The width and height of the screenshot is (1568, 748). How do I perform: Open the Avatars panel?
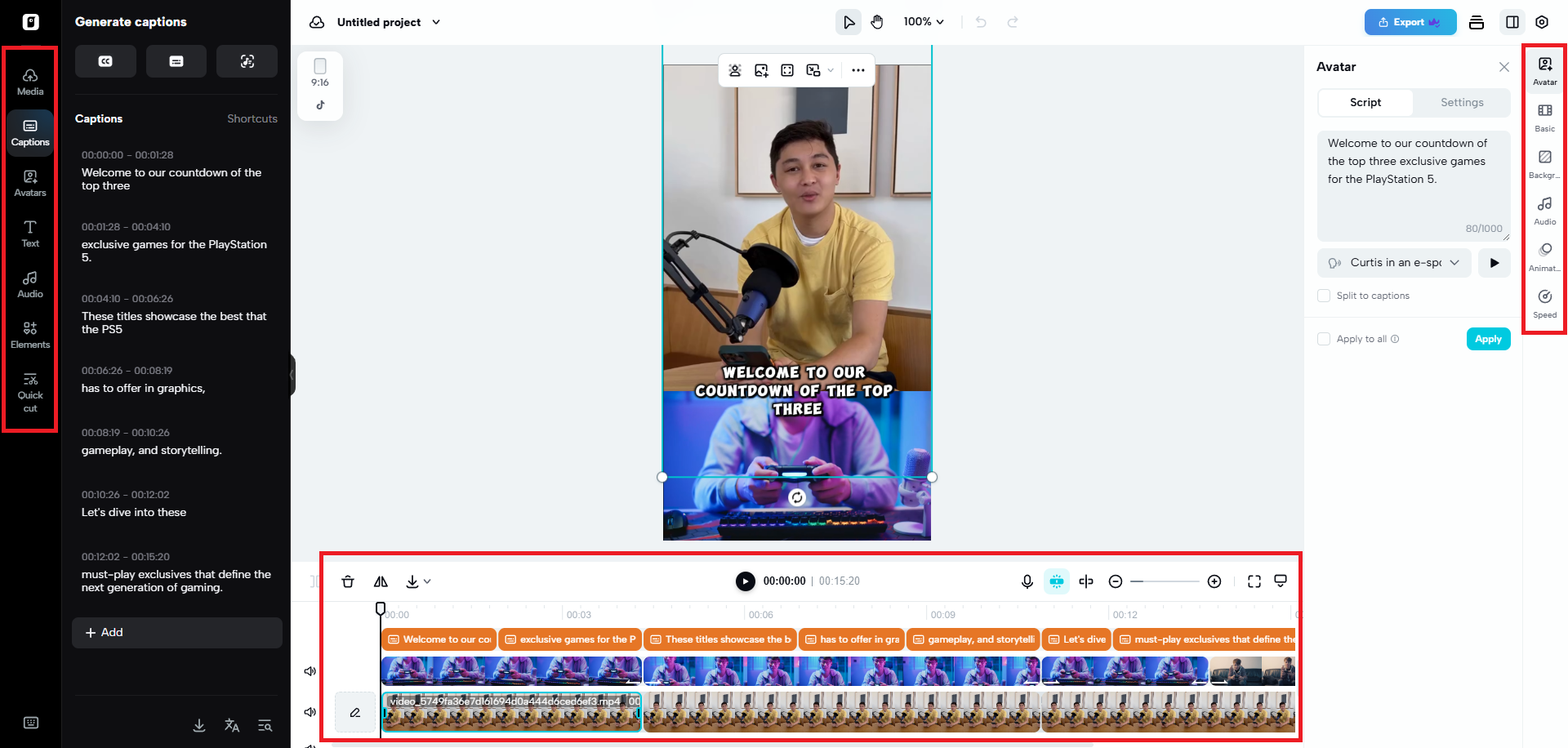click(x=29, y=183)
